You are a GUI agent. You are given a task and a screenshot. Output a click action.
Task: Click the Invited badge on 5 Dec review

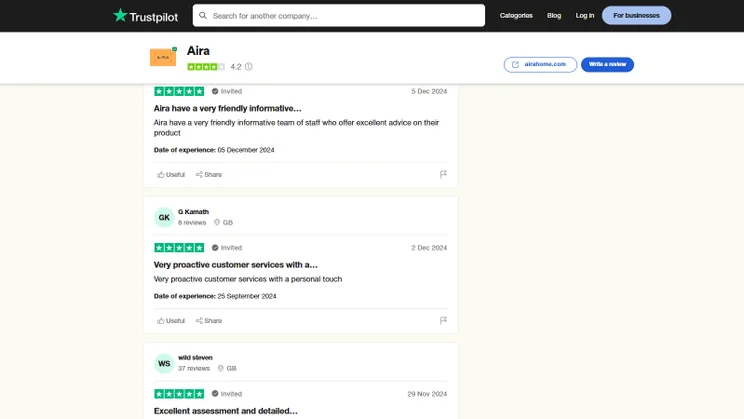click(x=227, y=91)
